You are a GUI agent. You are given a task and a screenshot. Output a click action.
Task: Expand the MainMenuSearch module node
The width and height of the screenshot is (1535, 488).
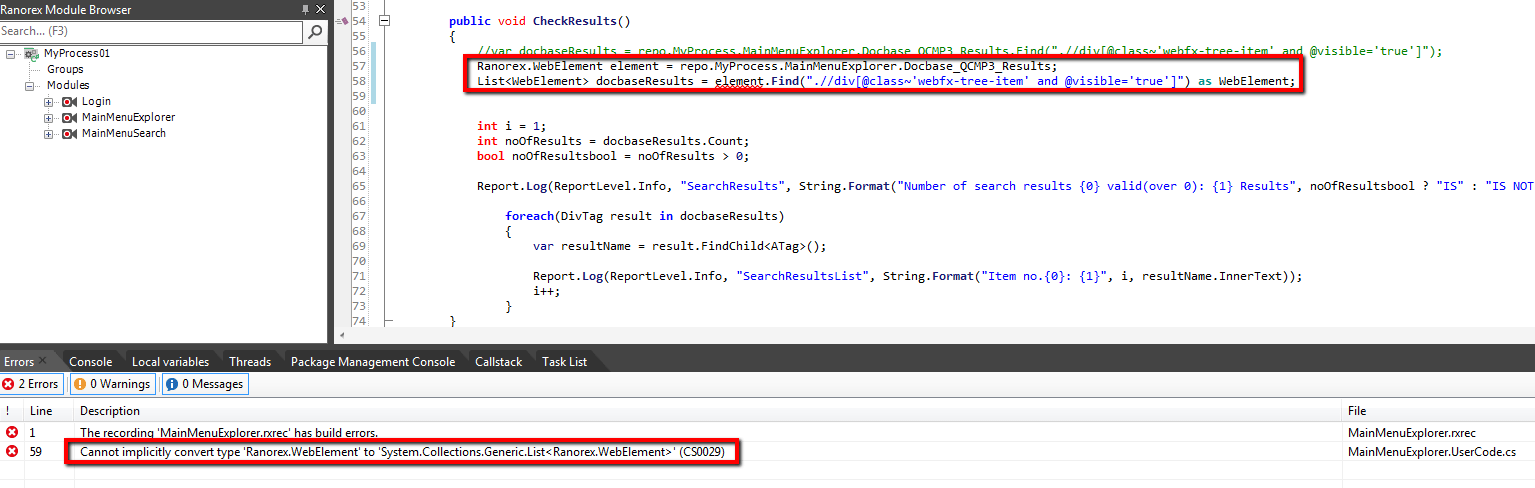(x=49, y=133)
